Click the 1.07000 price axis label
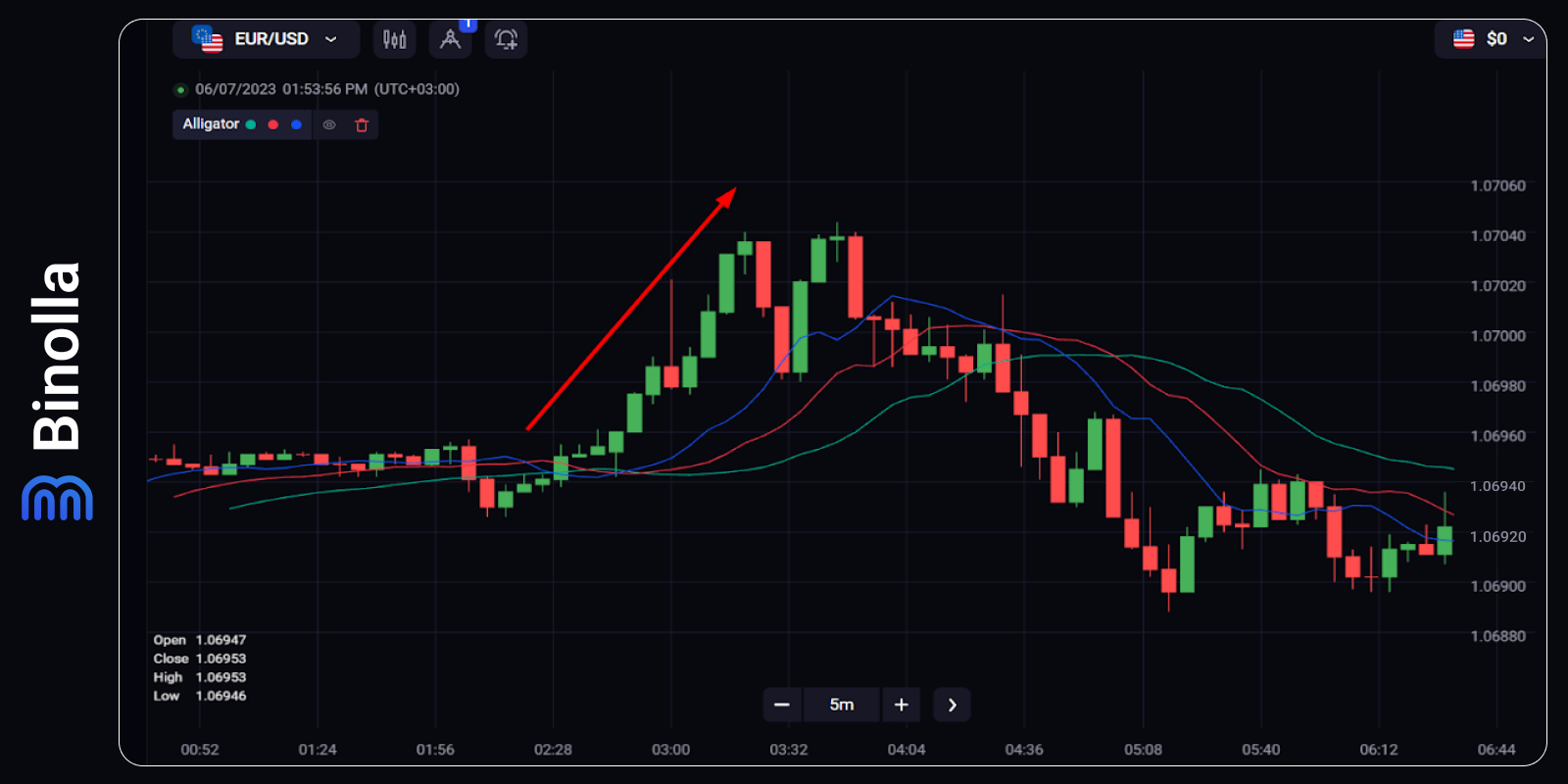The height and width of the screenshot is (784, 1568). pyautogui.click(x=1498, y=335)
